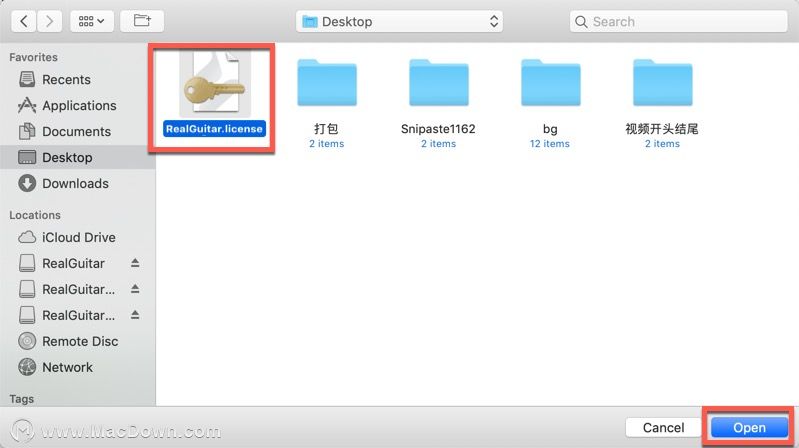Select the RealGuitar.license key file icon
The height and width of the screenshot is (448, 799).
(x=215, y=83)
